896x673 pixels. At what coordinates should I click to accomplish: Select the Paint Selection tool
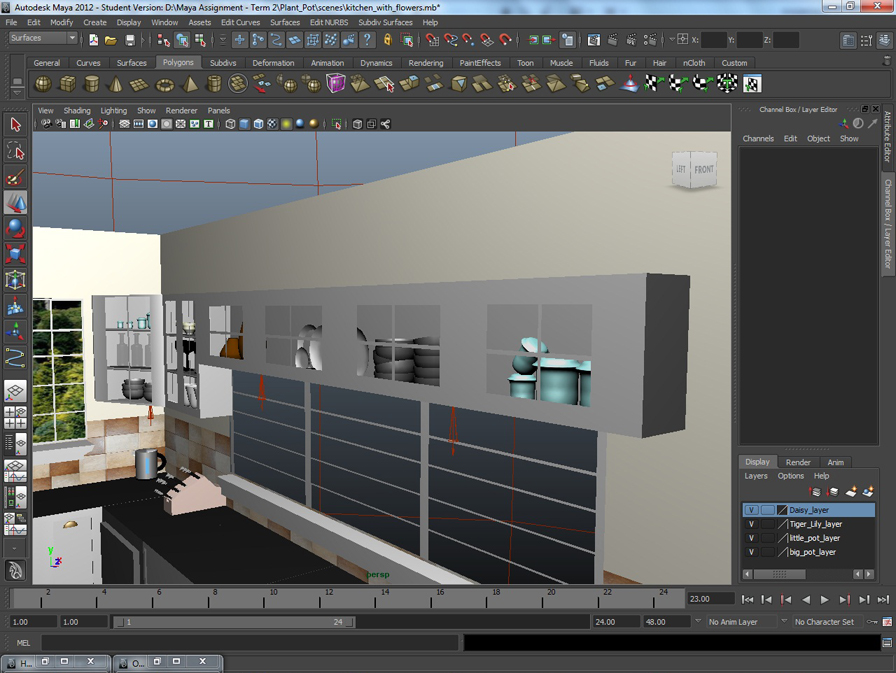pos(15,174)
